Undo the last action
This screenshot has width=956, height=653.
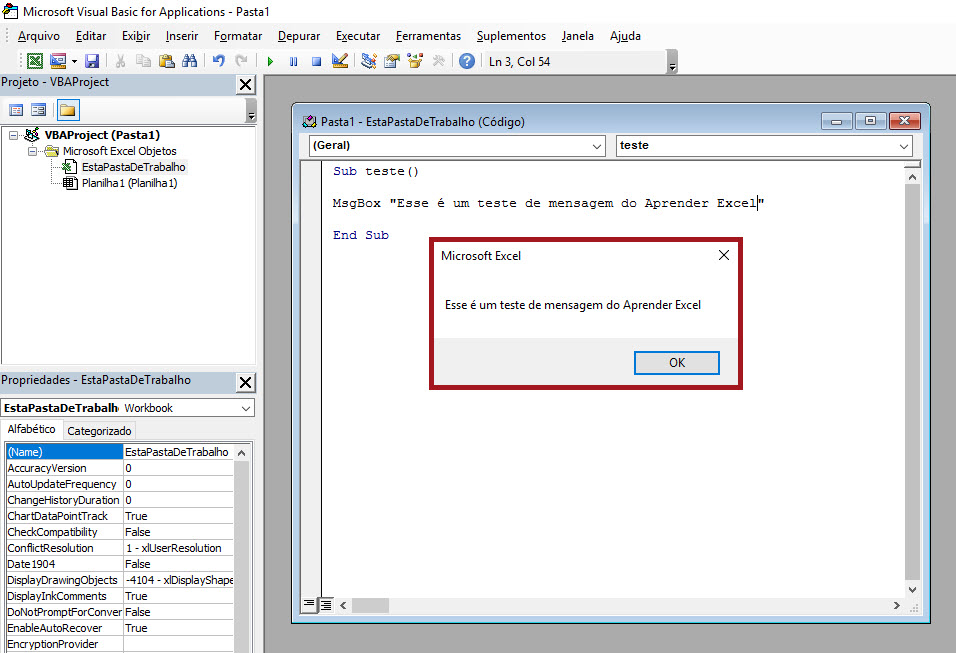click(x=219, y=61)
